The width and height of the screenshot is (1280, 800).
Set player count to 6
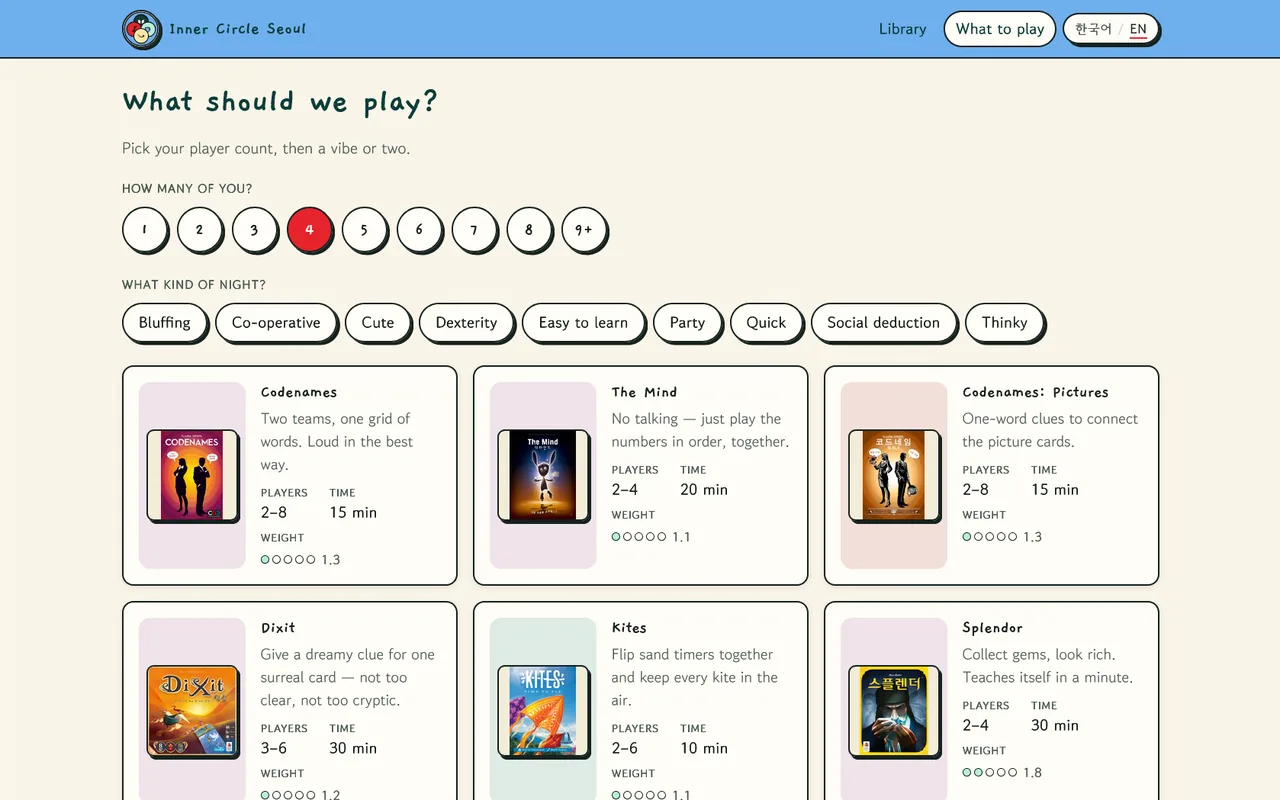click(420, 230)
